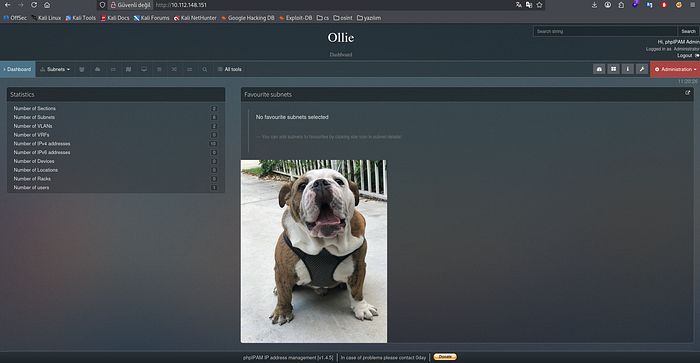Click the red round extension icon
Screen dimensions: 700x363
(x=664, y=5)
